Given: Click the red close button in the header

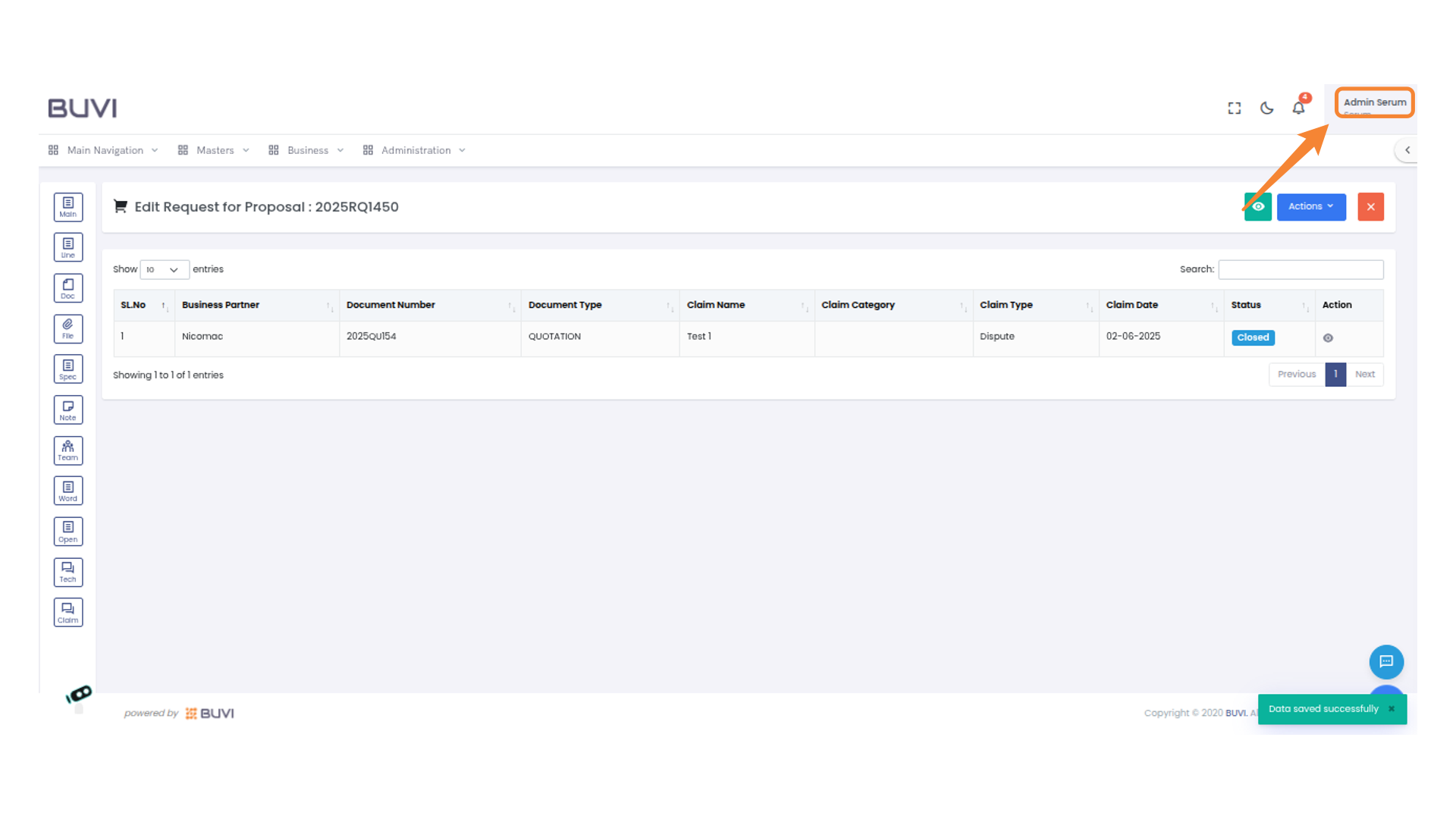Looking at the screenshot, I should 1370,206.
